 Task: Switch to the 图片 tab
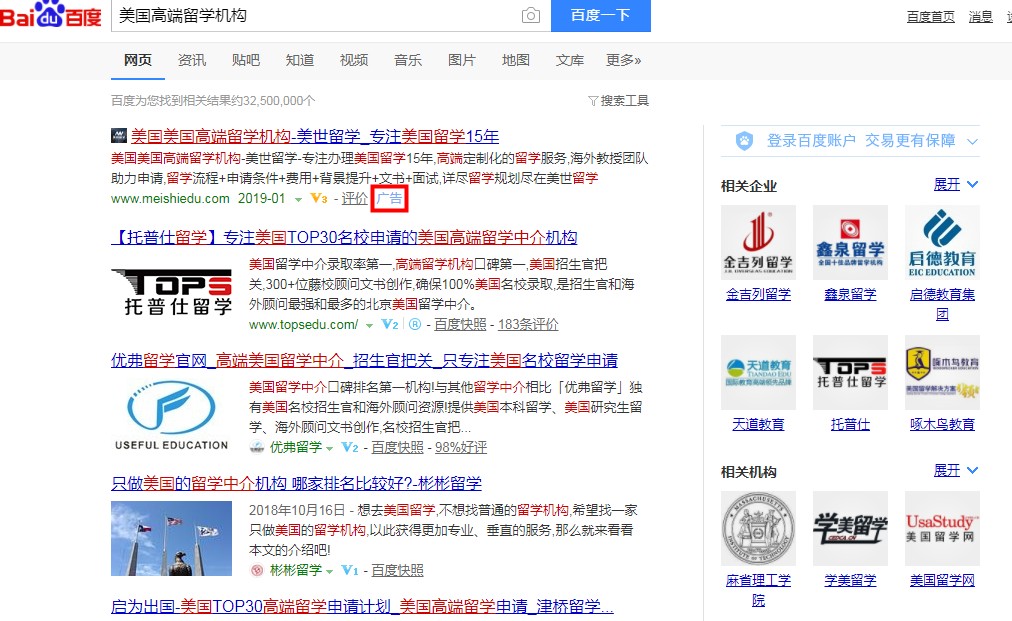(462, 61)
